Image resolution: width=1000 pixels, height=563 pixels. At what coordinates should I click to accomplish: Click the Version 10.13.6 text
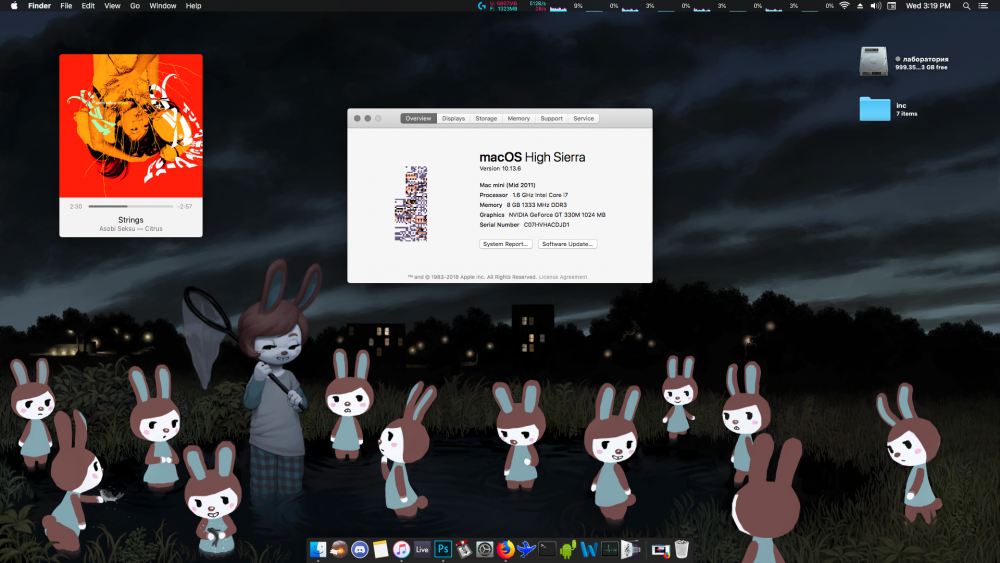pyautogui.click(x=500, y=169)
